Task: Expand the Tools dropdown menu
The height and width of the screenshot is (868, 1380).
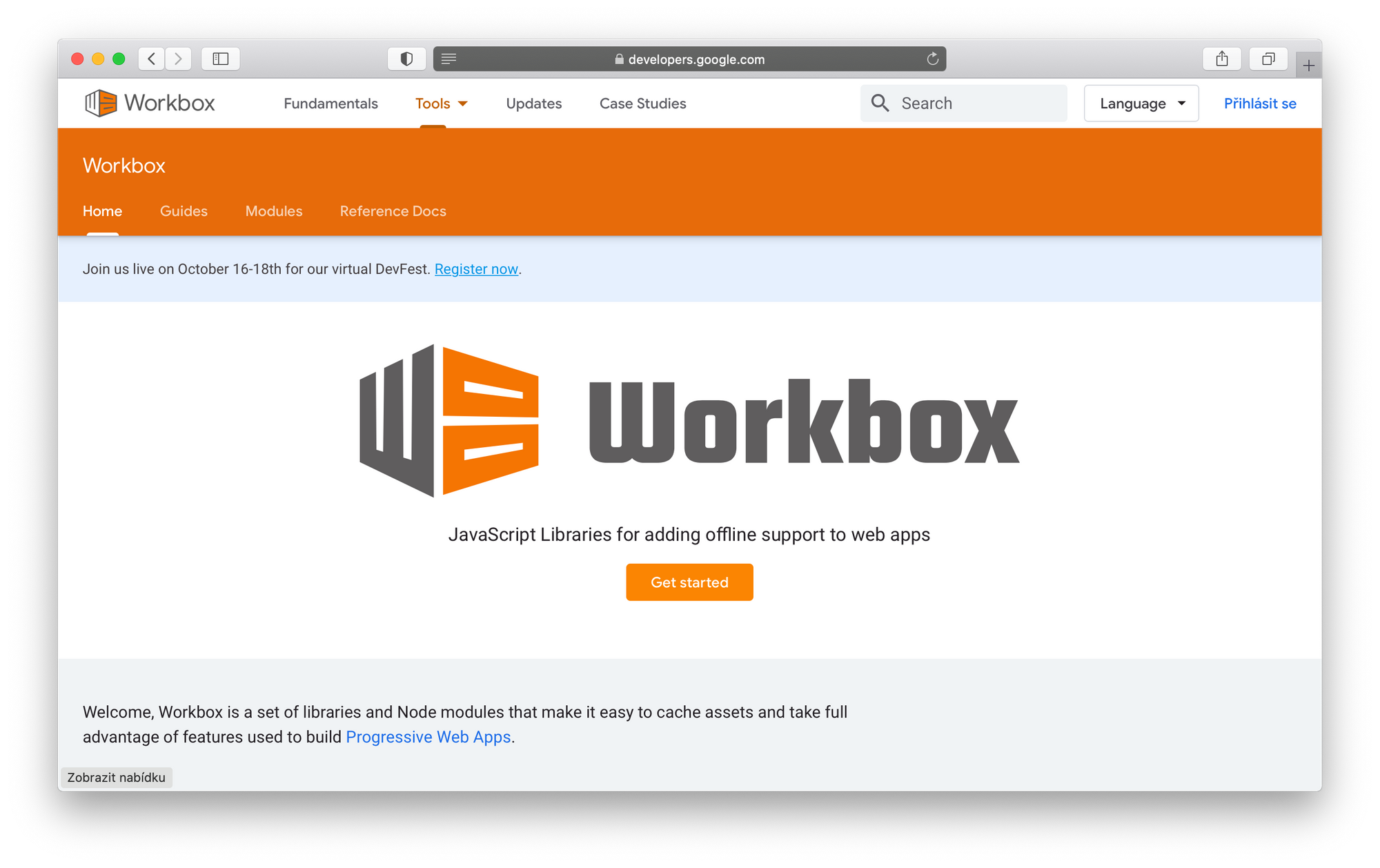Action: [x=442, y=103]
